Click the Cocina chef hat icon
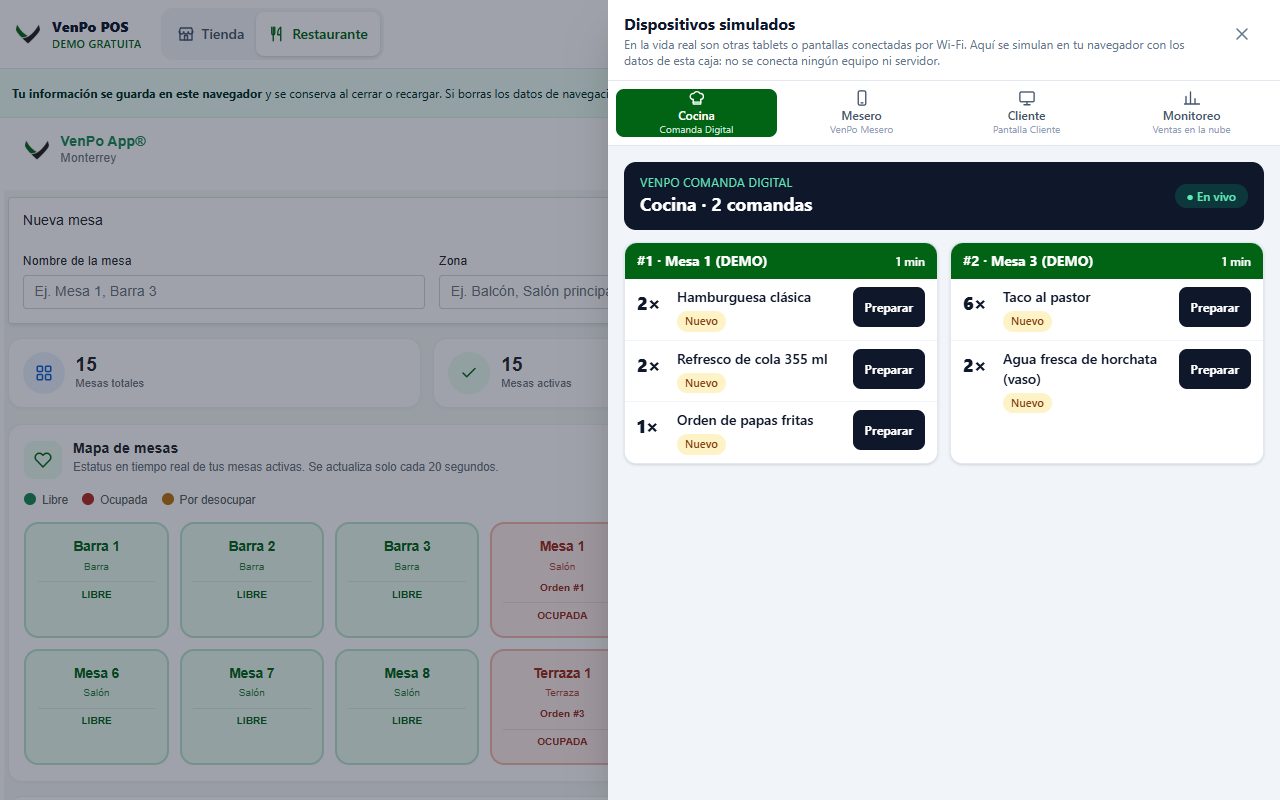This screenshot has width=1280, height=800. point(697,98)
